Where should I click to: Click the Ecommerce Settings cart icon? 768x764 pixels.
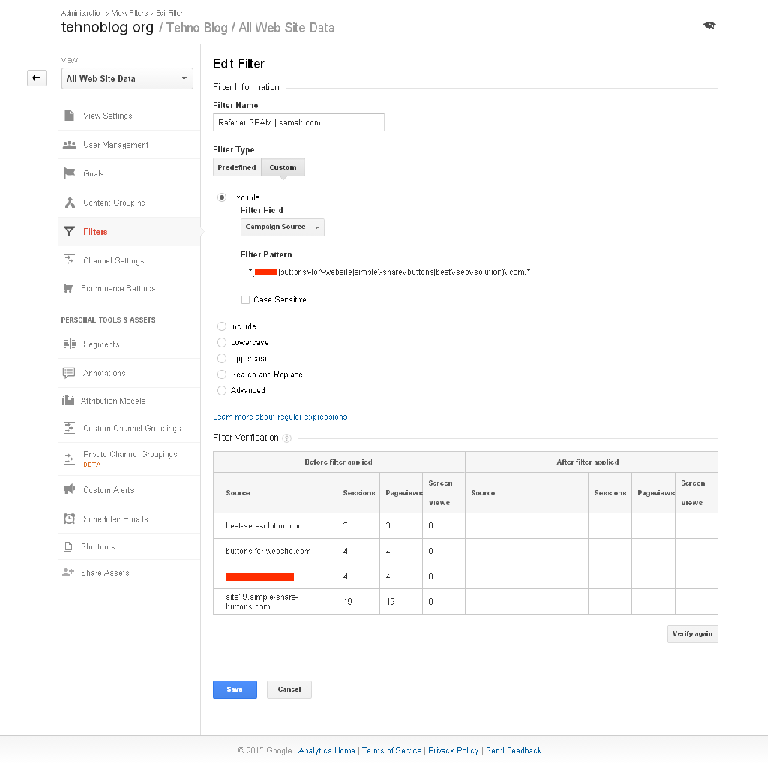(69, 289)
